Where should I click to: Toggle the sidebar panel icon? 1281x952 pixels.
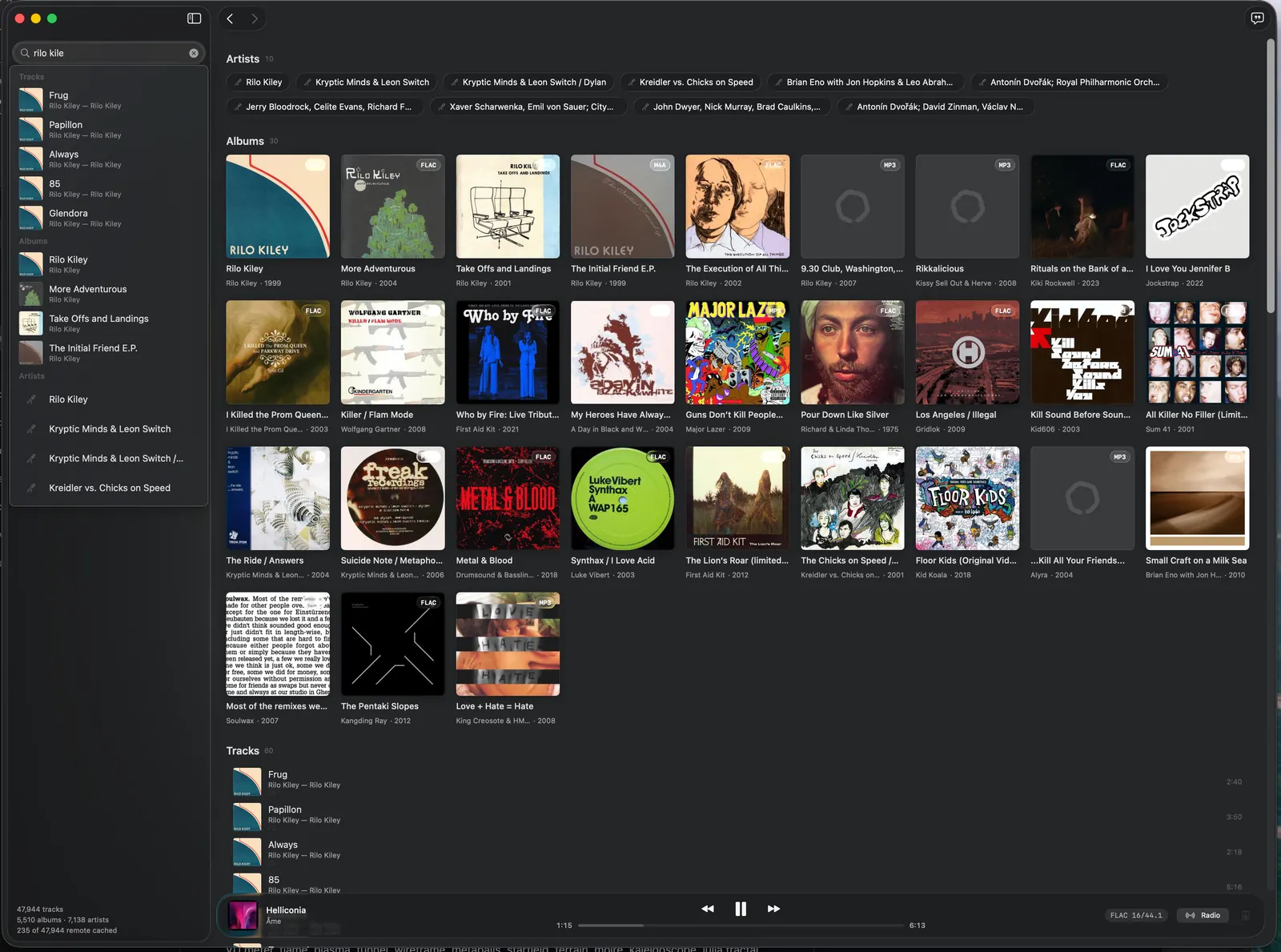(194, 18)
